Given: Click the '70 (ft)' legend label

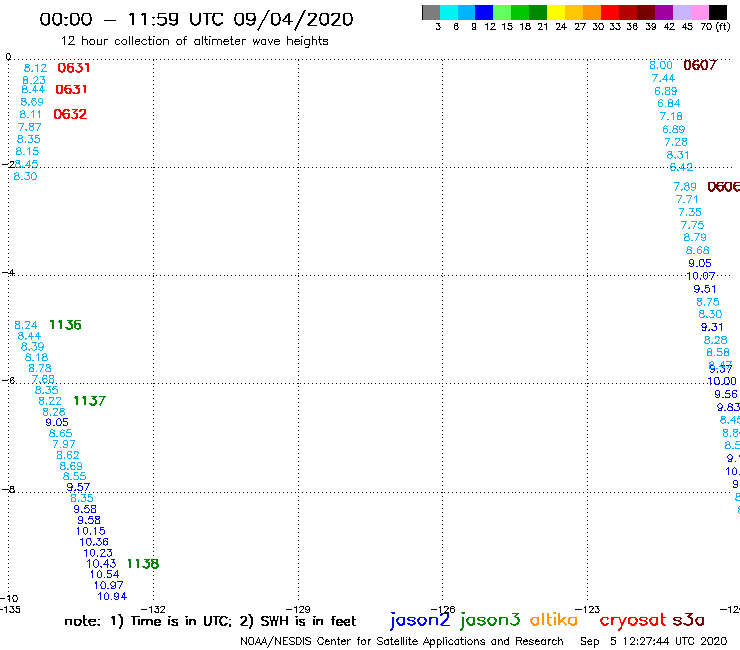Looking at the screenshot, I should [x=715, y=26].
